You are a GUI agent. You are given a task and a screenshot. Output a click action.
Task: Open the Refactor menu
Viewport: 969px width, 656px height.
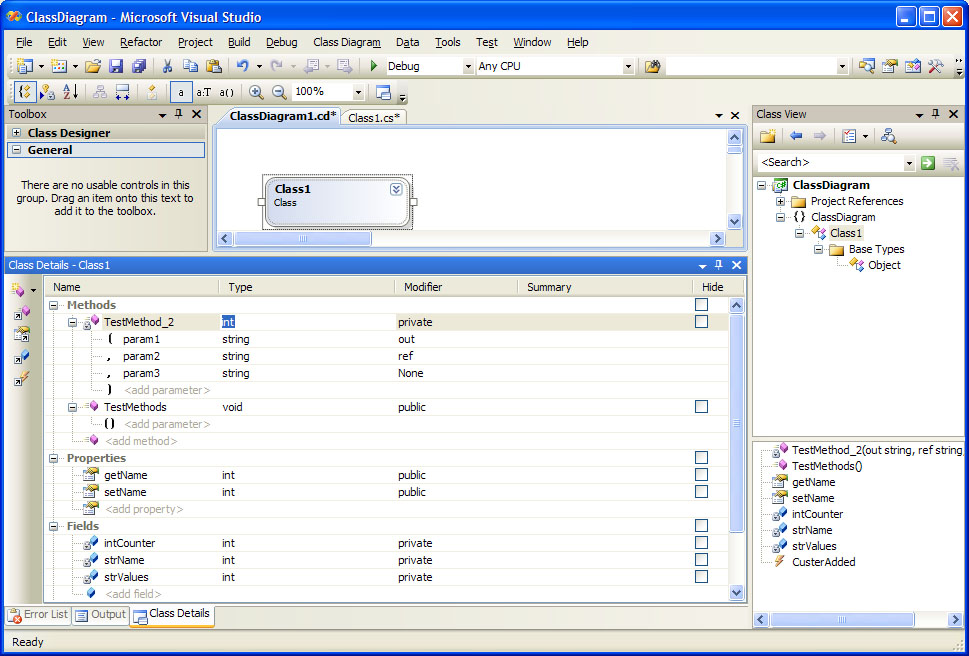click(141, 42)
